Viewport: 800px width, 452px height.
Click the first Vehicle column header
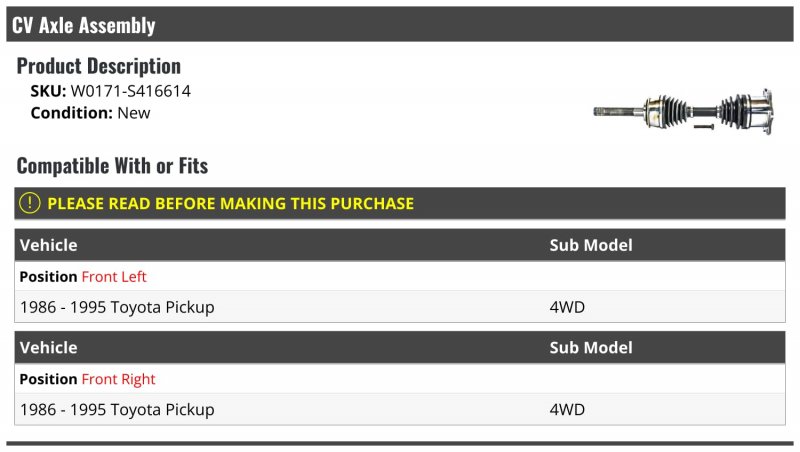[48, 245]
